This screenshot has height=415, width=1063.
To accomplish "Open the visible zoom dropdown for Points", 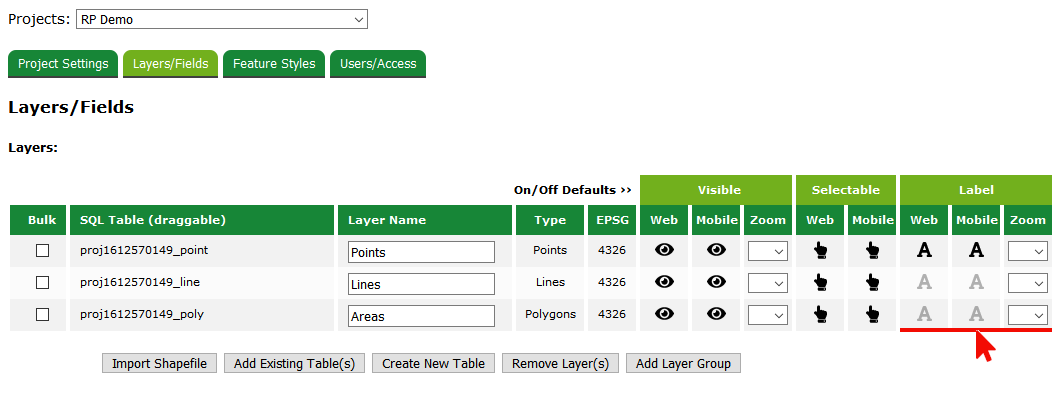I will tap(768, 252).
